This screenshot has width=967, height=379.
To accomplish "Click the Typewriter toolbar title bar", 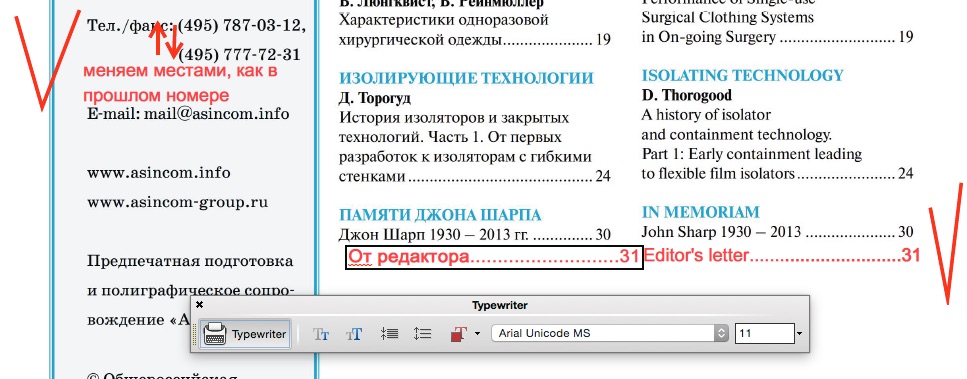I will pyautogui.click(x=500, y=305).
